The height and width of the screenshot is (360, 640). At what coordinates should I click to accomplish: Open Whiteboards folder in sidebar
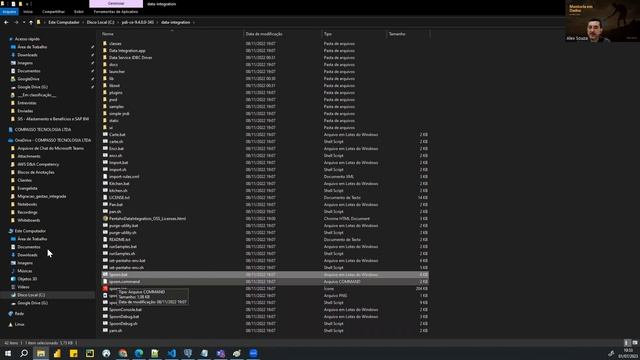[x=29, y=220]
